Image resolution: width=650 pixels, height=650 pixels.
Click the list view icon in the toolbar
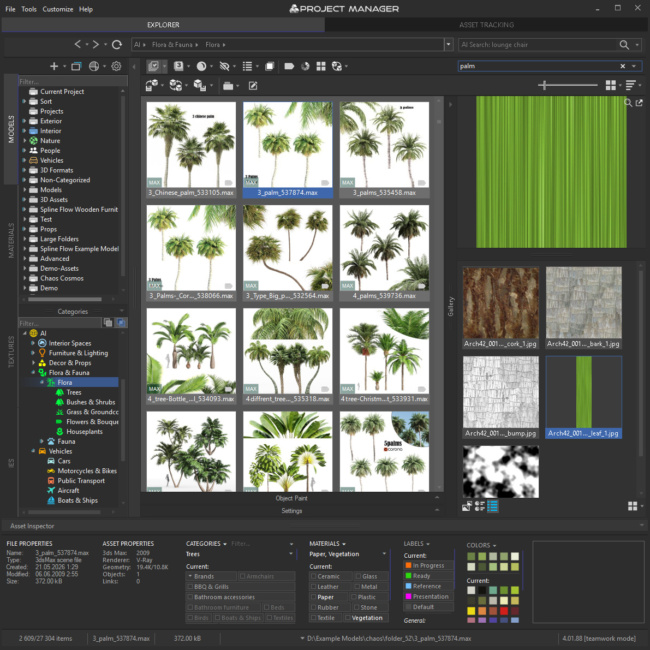tap(247, 66)
